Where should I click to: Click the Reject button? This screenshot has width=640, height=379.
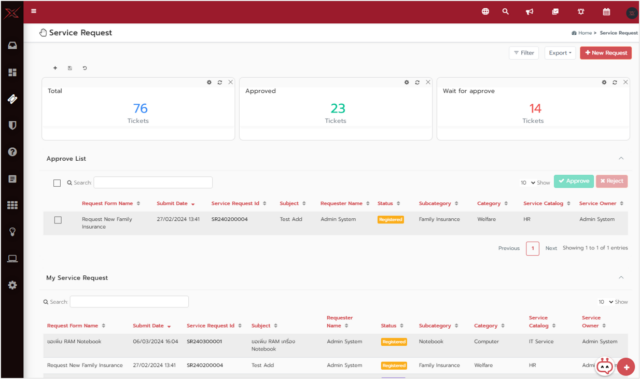pos(611,181)
